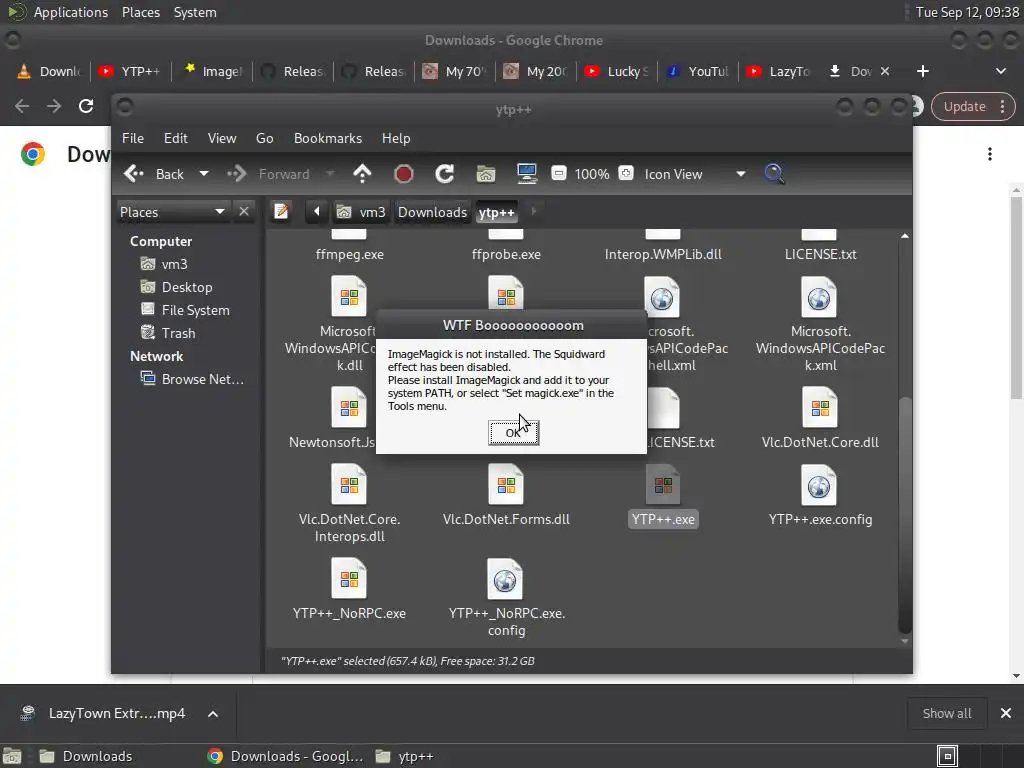
Task: Select Interop.WMPLib.dll file label
Action: [x=663, y=254]
